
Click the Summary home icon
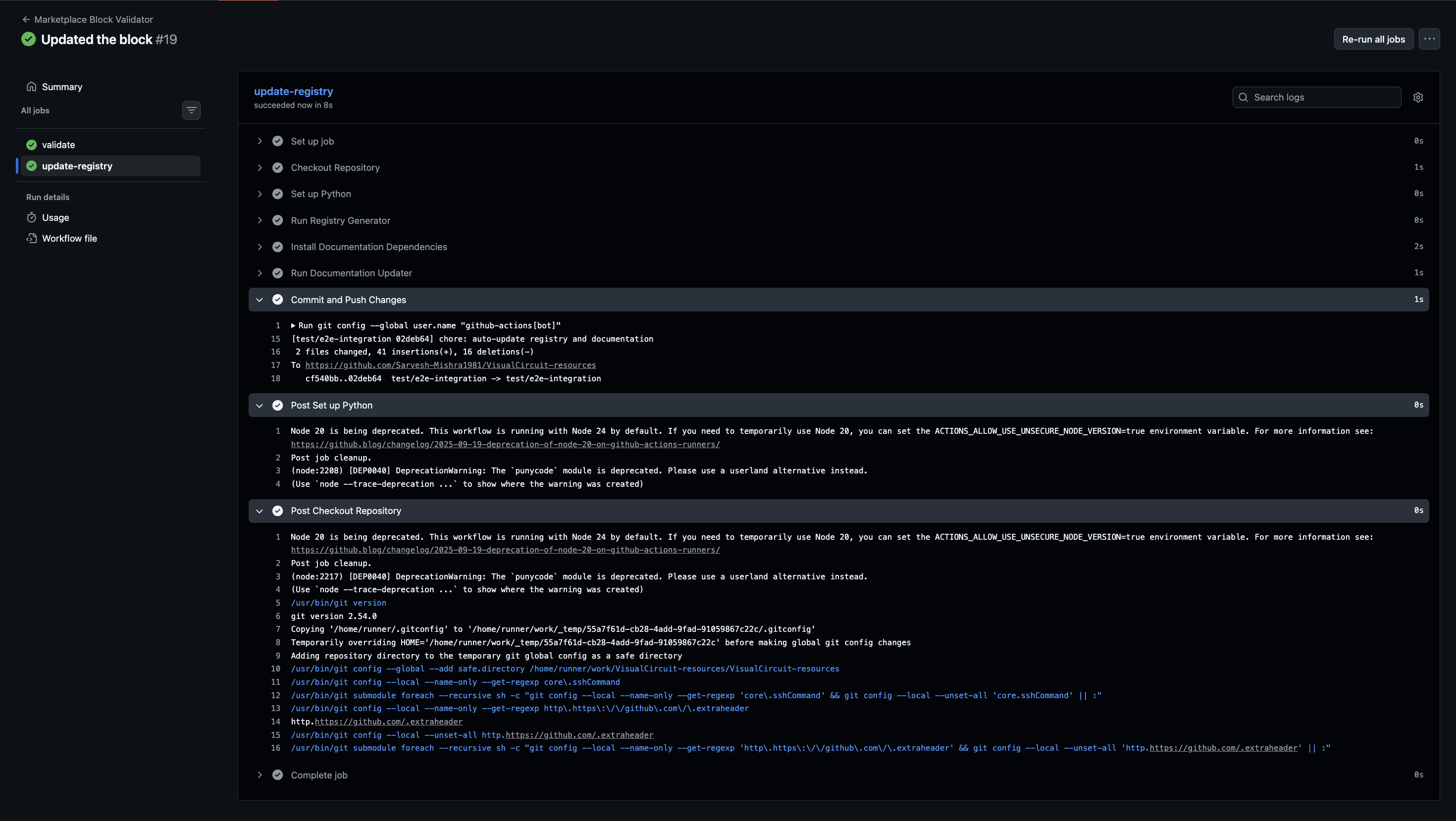[x=32, y=87]
